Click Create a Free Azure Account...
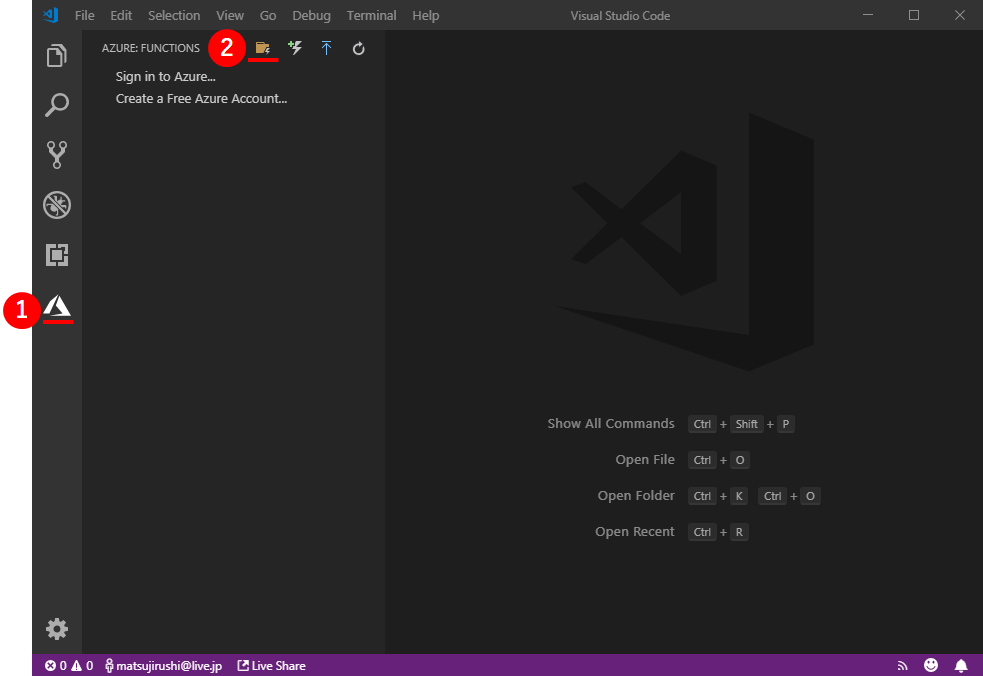Image resolution: width=983 pixels, height=676 pixels. [x=201, y=98]
